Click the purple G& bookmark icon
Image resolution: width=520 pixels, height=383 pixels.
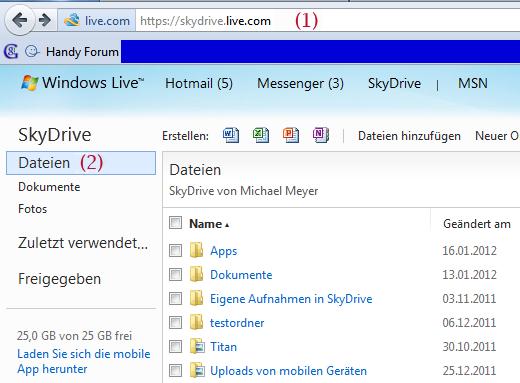pyautogui.click(x=11, y=51)
